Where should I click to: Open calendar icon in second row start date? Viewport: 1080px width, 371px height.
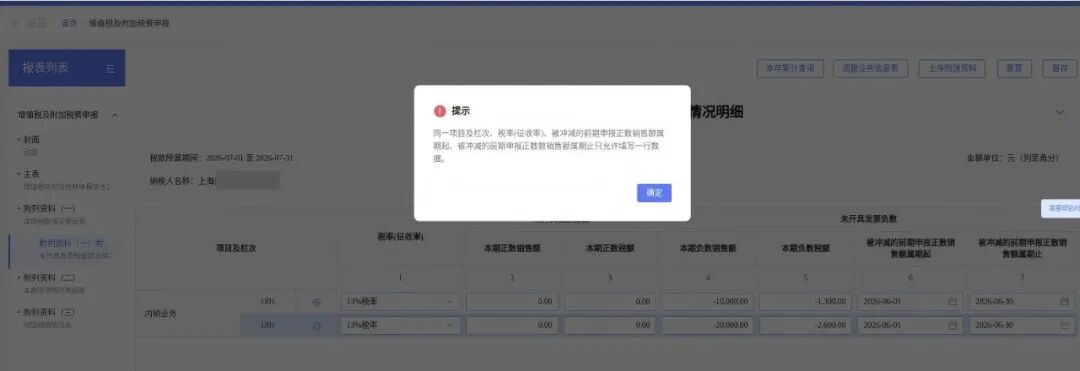953,326
